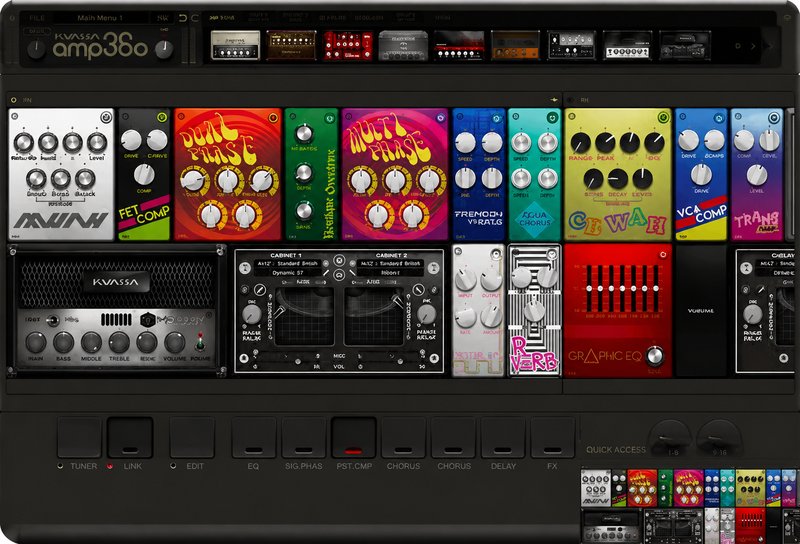Open the FILE menu in the top bar
Image resolution: width=800 pixels, height=544 pixels.
point(37,18)
